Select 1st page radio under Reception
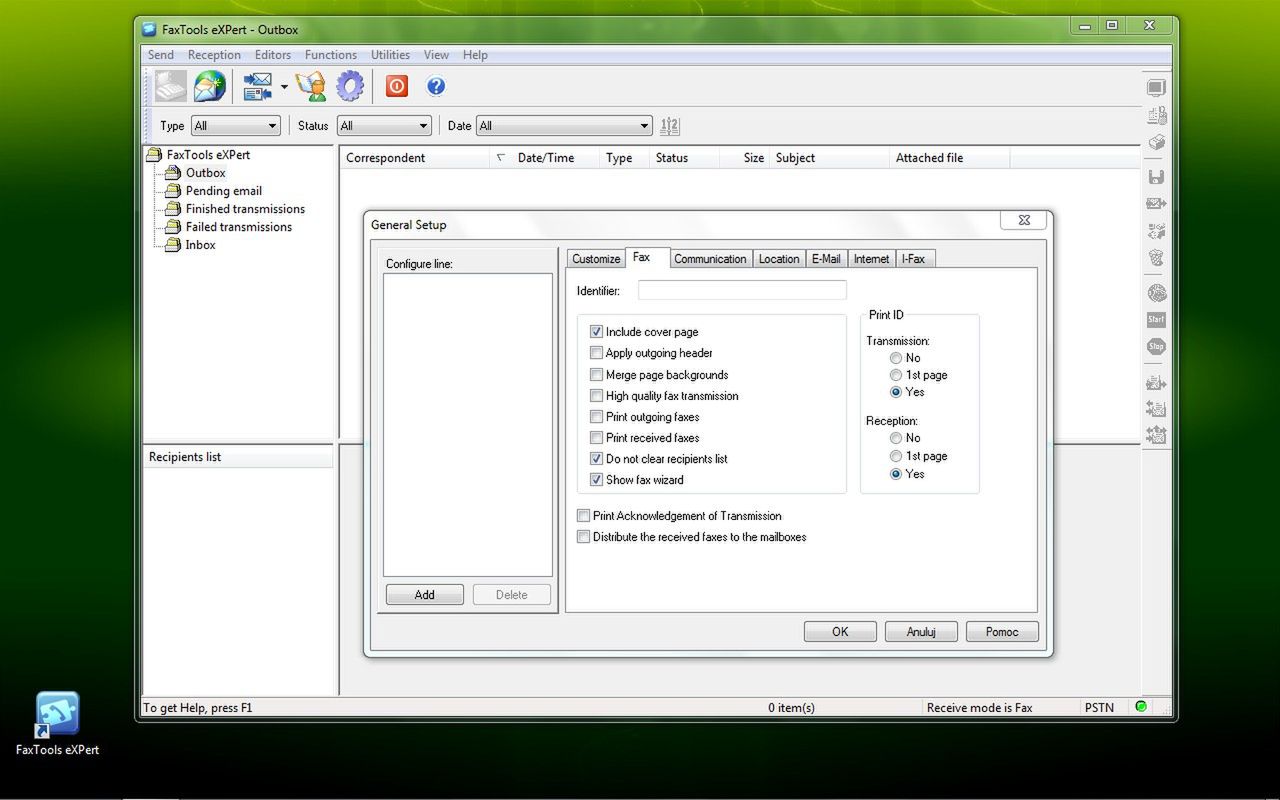The width and height of the screenshot is (1280, 800). coord(896,456)
